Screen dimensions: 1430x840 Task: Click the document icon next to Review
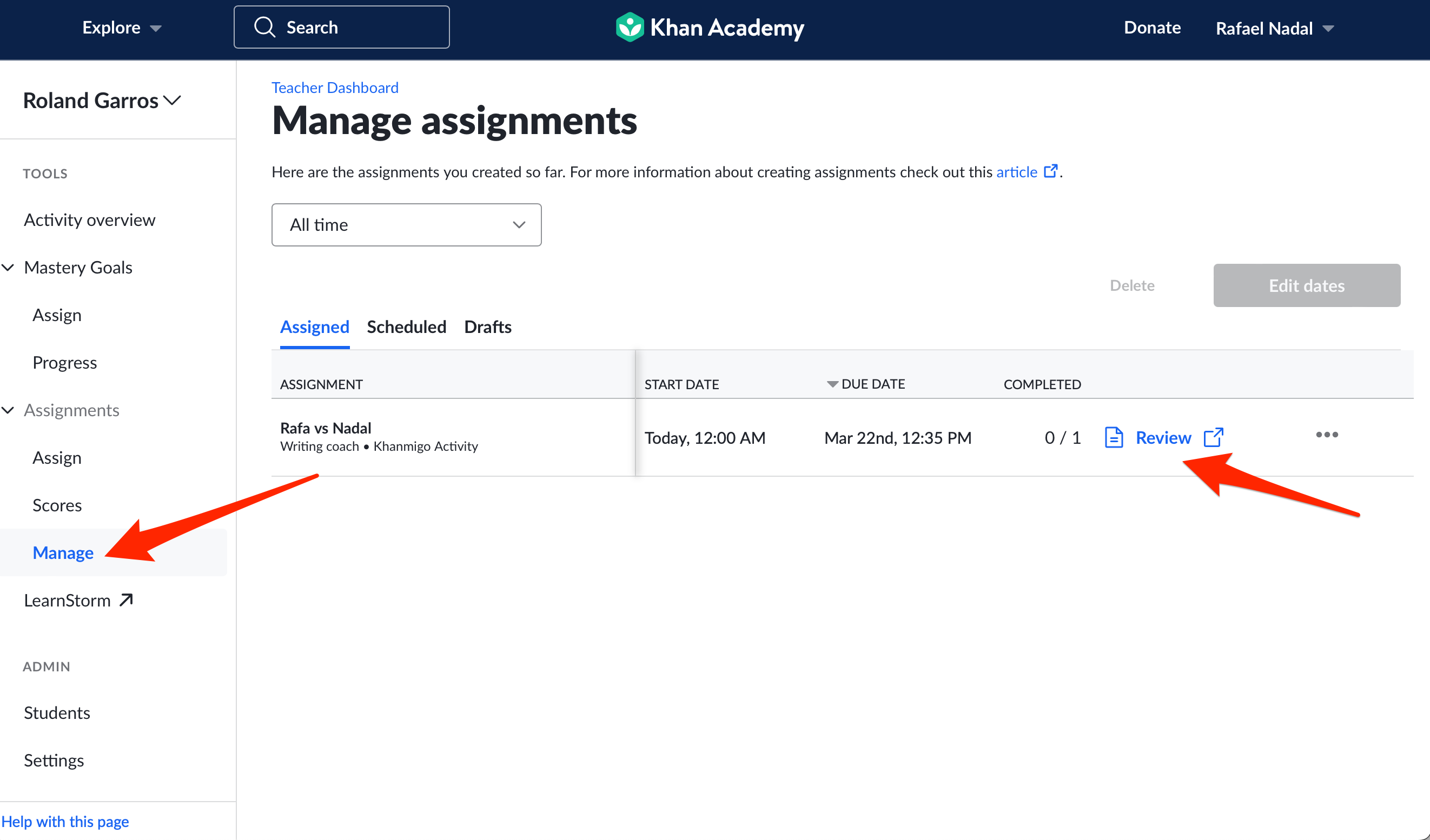1114,437
